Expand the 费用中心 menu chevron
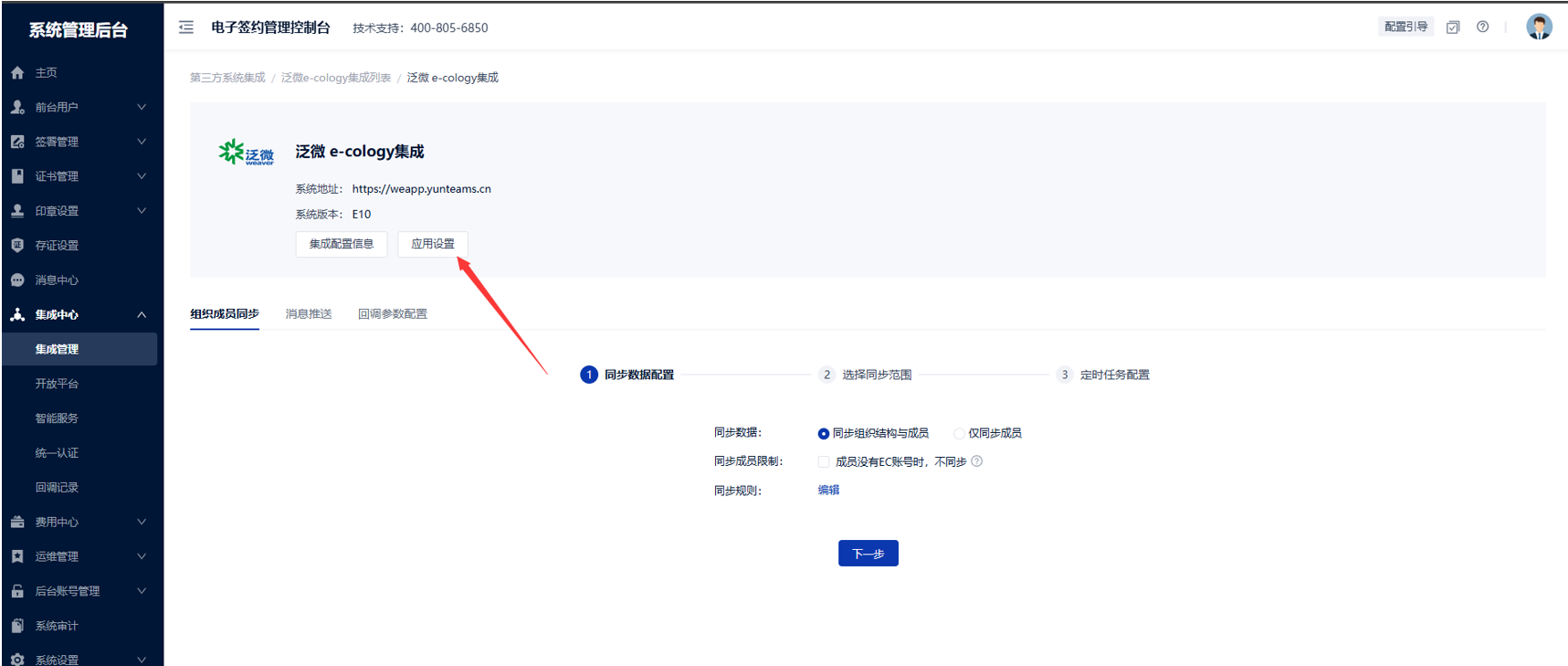Screen dimensions: 1568x666 point(142,522)
